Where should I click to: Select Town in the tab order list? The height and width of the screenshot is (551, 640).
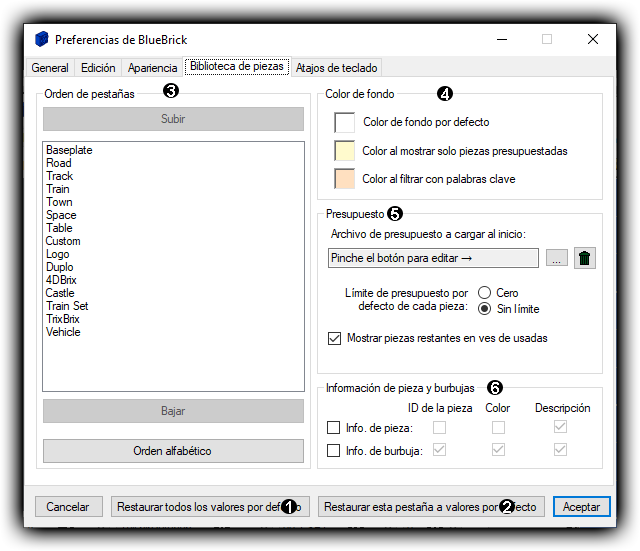click(x=173, y=202)
